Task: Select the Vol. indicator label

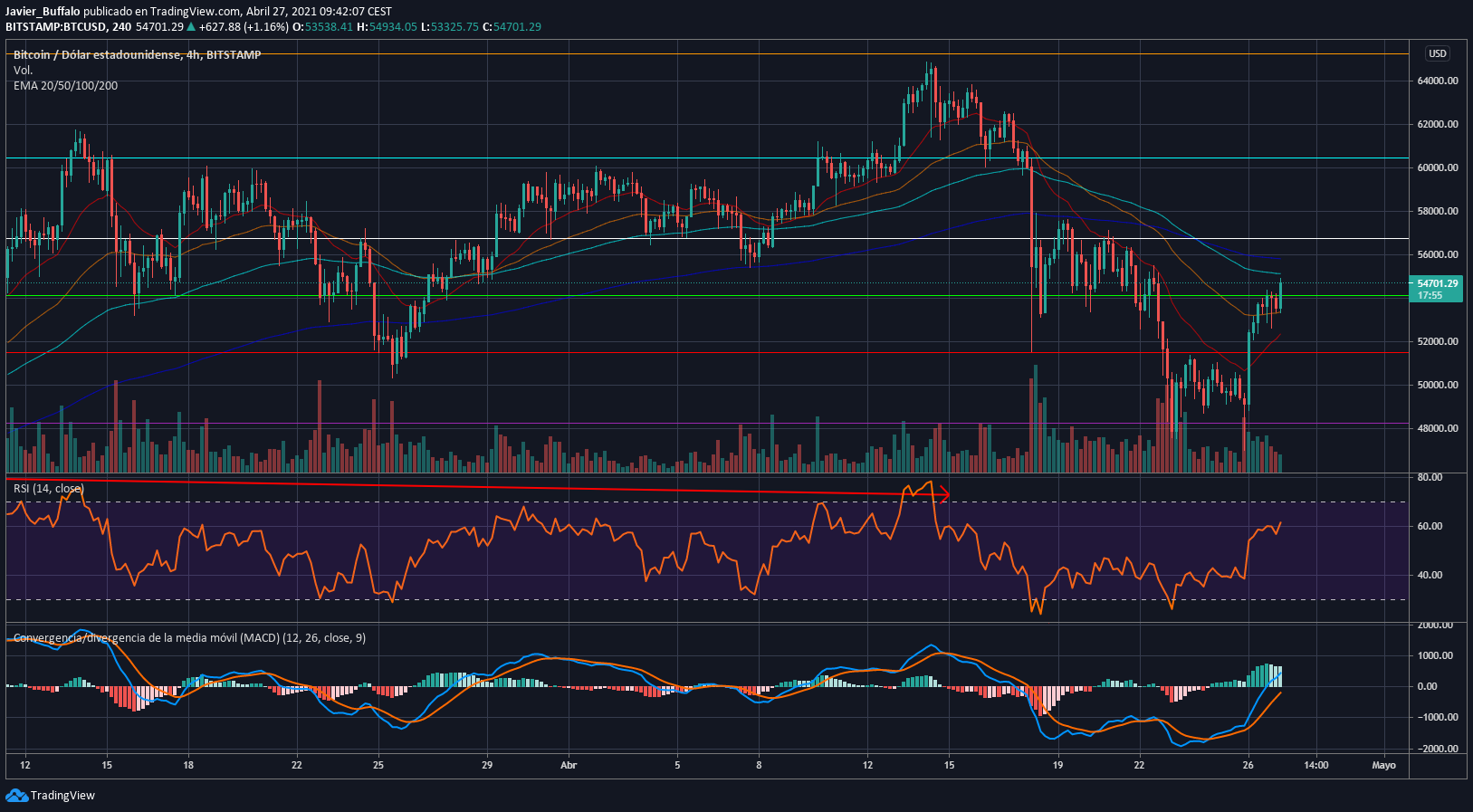Action: point(23,71)
